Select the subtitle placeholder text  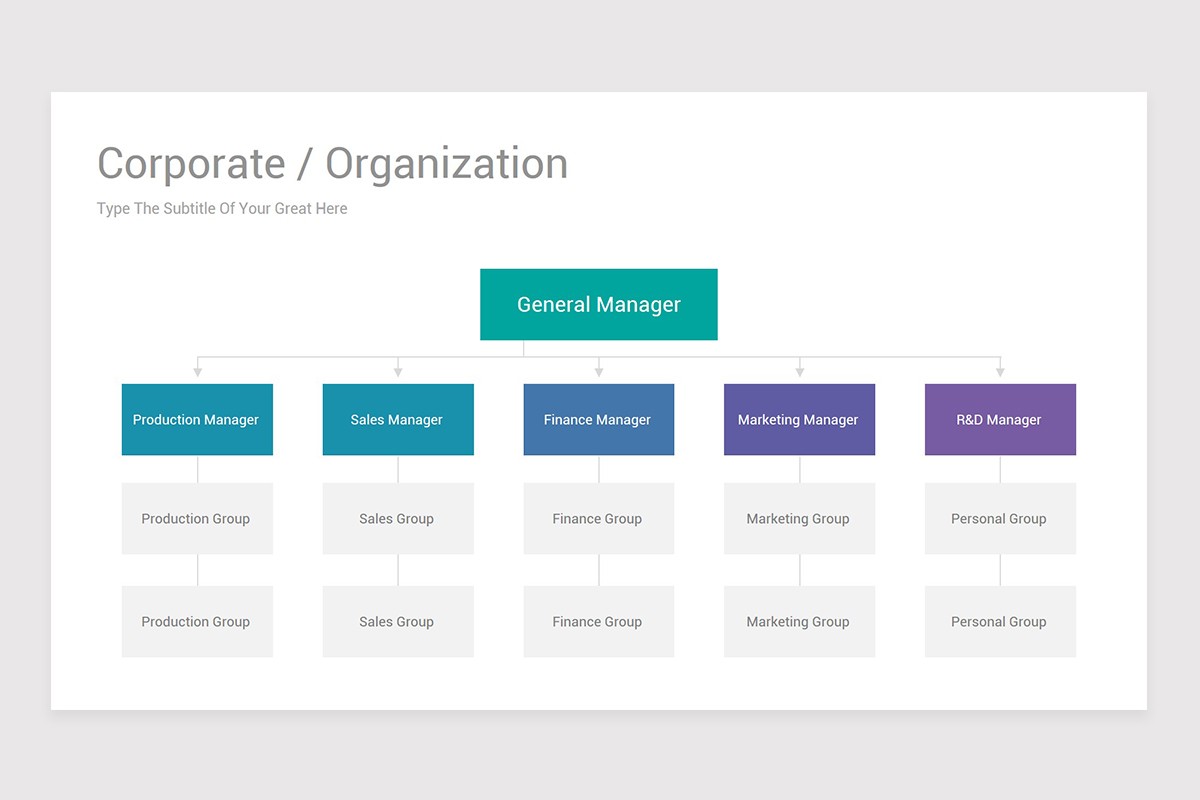pos(222,209)
